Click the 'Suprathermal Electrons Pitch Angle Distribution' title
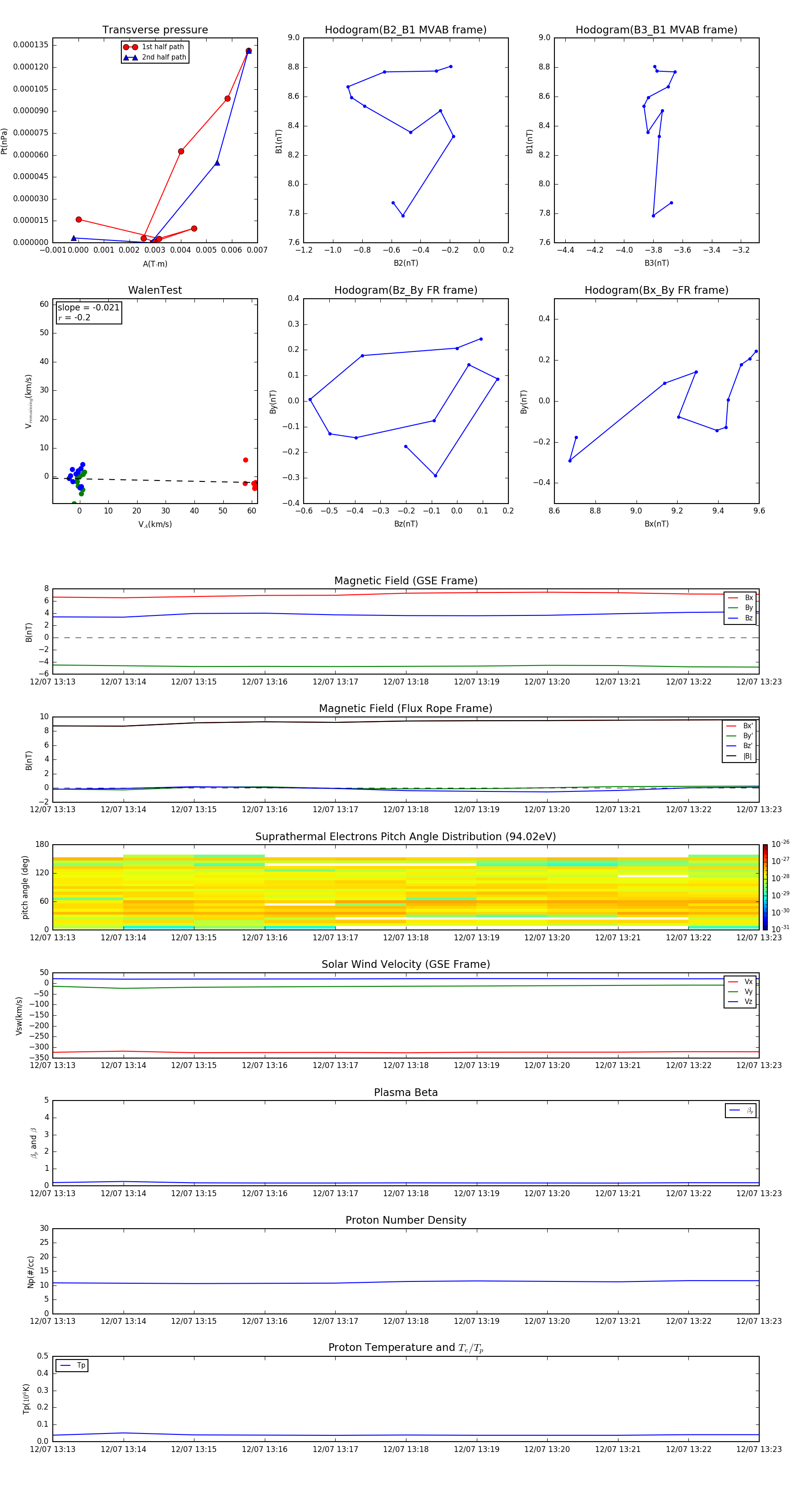The image size is (812, 1489). (406, 837)
